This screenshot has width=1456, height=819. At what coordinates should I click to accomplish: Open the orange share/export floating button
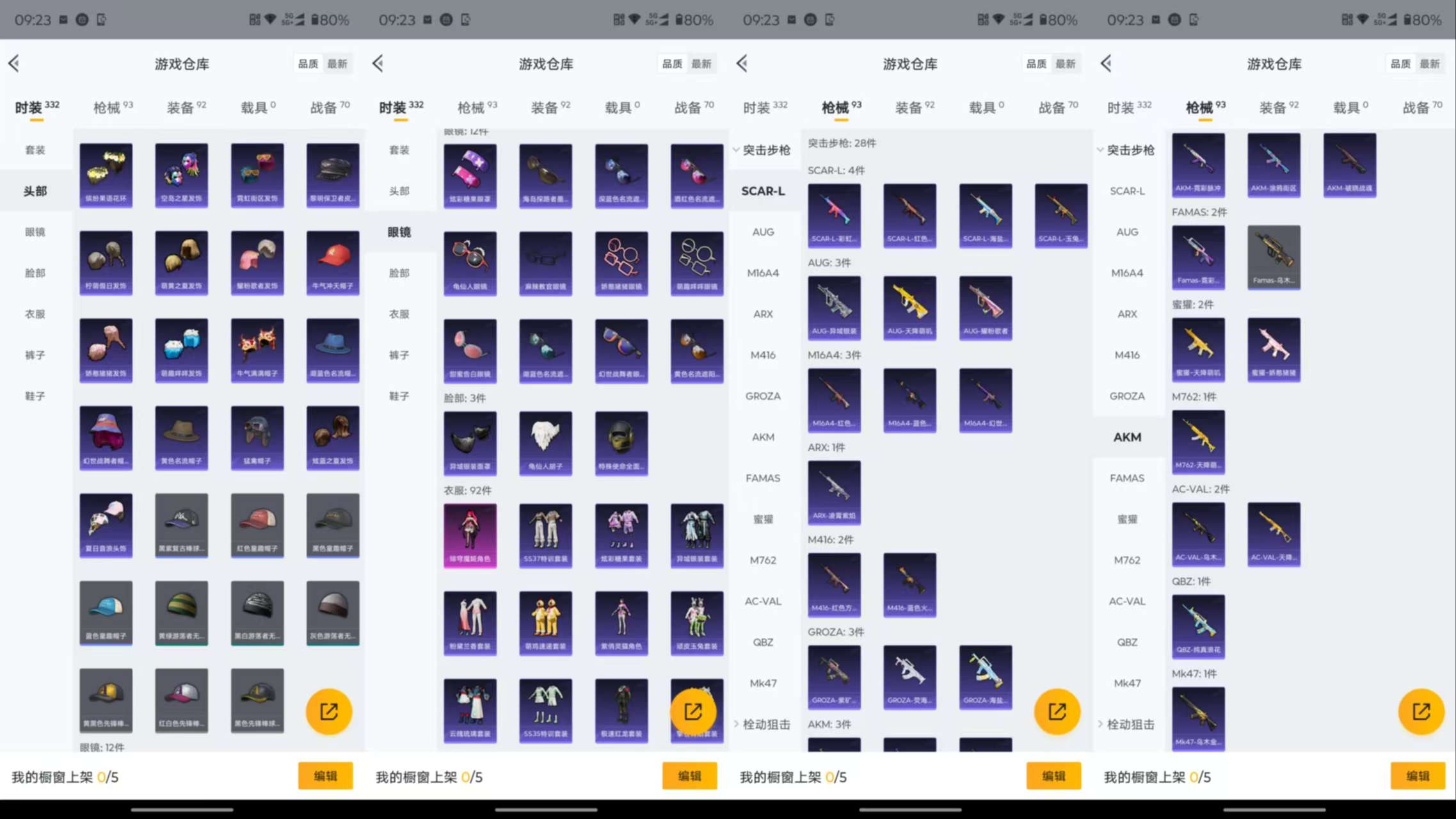[x=328, y=711]
